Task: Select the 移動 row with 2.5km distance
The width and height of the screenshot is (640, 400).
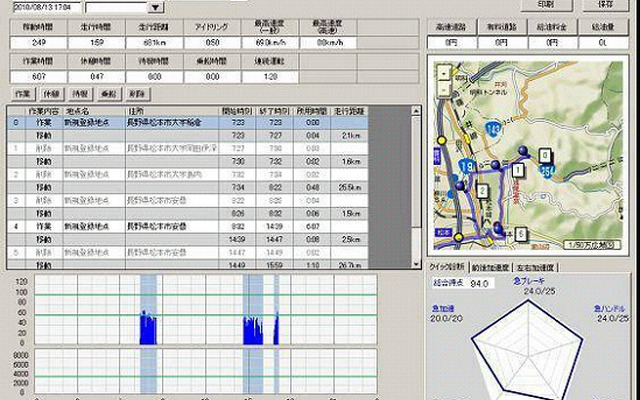Action: click(x=188, y=240)
